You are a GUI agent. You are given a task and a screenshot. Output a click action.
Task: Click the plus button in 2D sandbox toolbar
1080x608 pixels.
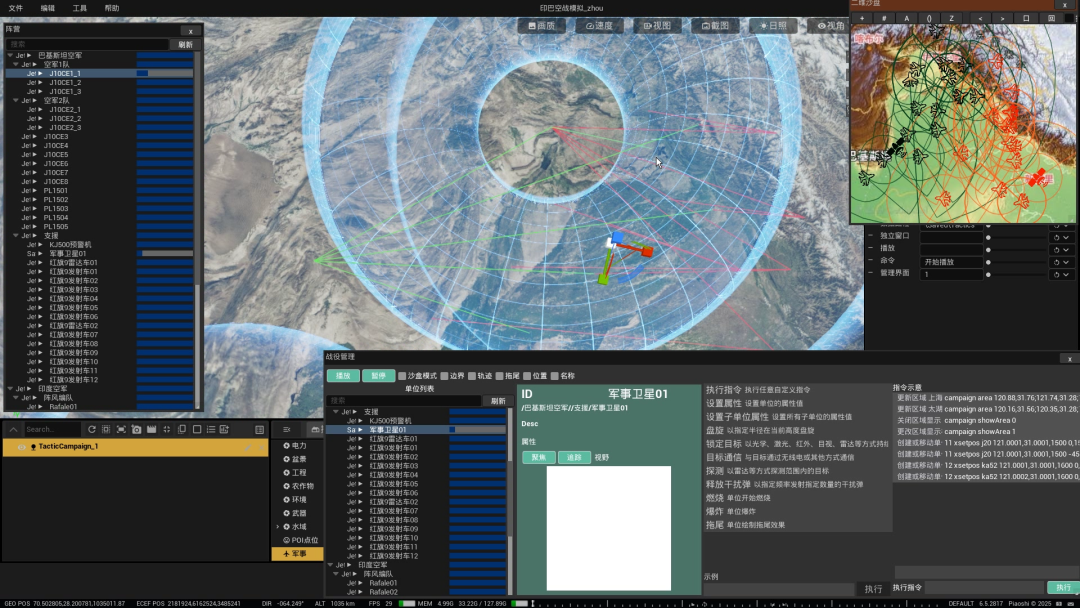coord(862,19)
